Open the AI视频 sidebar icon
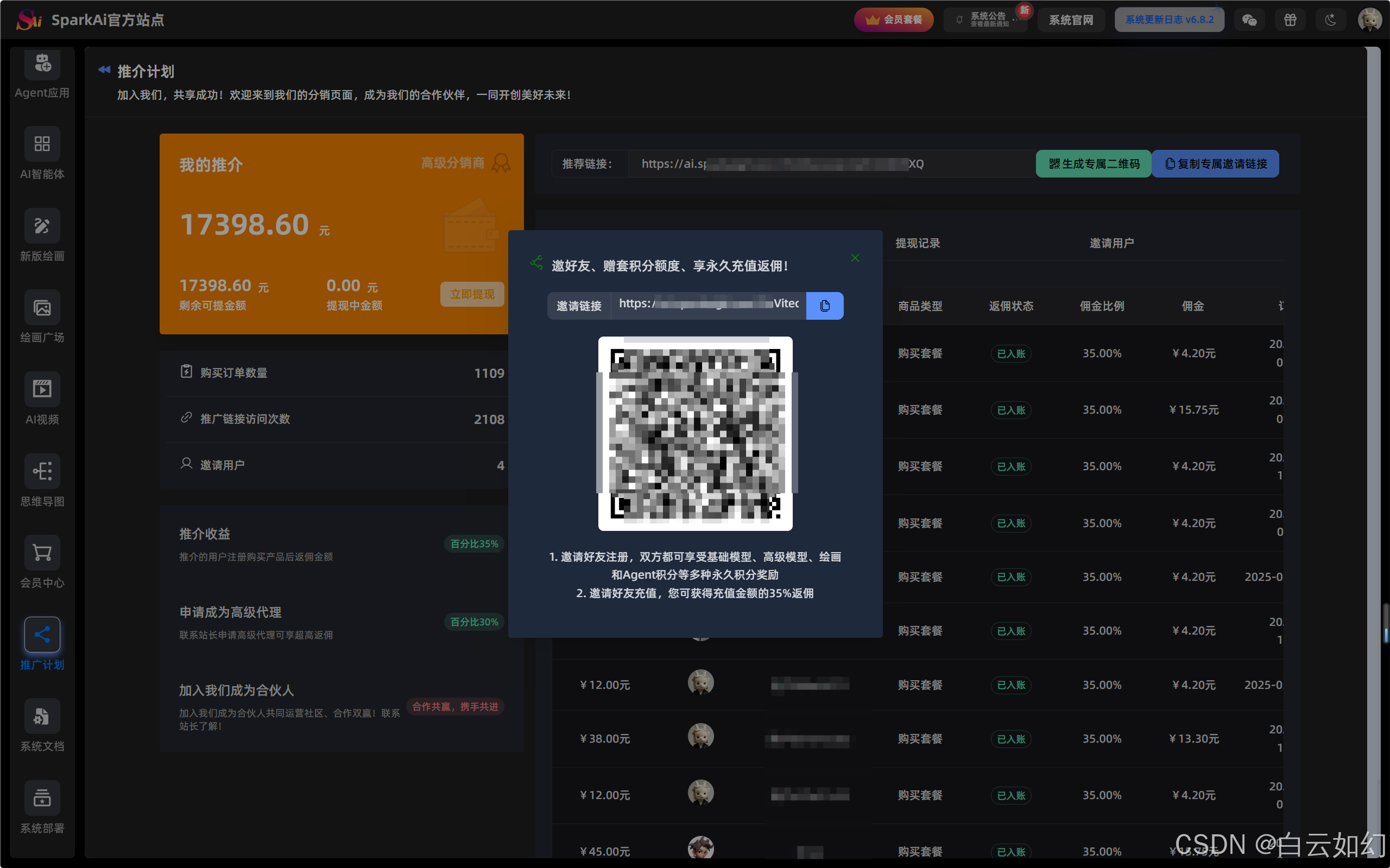The height and width of the screenshot is (868, 1390). coord(42,389)
